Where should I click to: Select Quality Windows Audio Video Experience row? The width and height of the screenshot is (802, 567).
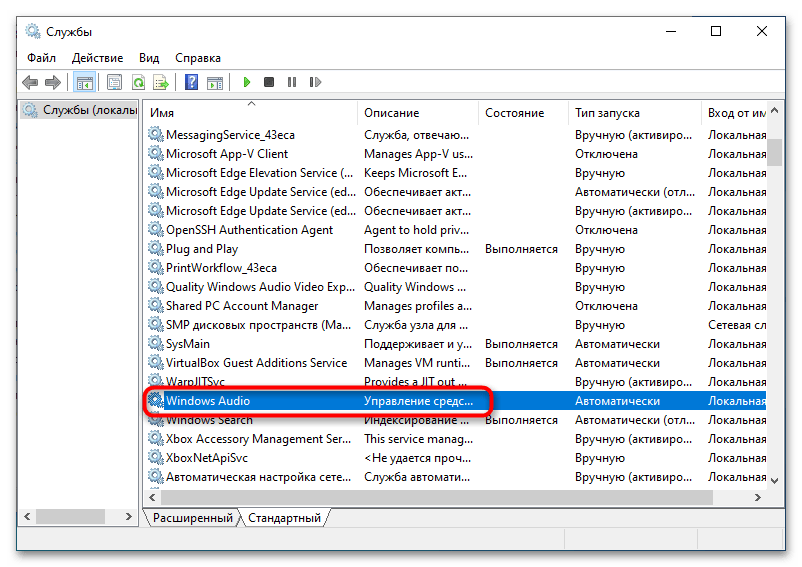[455, 287]
